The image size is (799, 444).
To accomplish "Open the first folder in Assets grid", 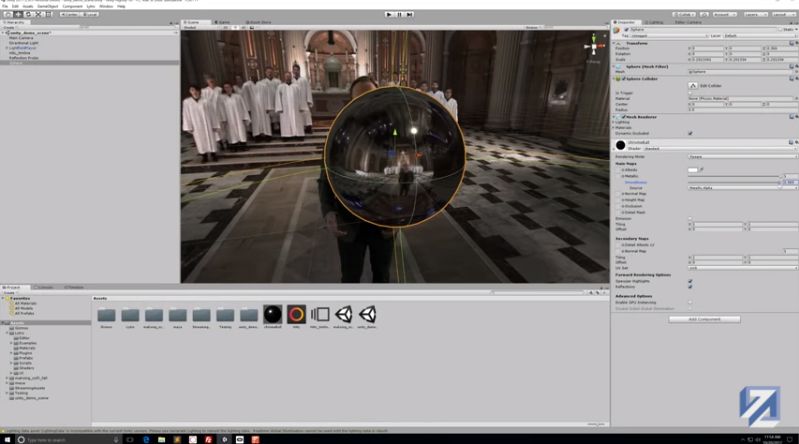I will click(106, 315).
